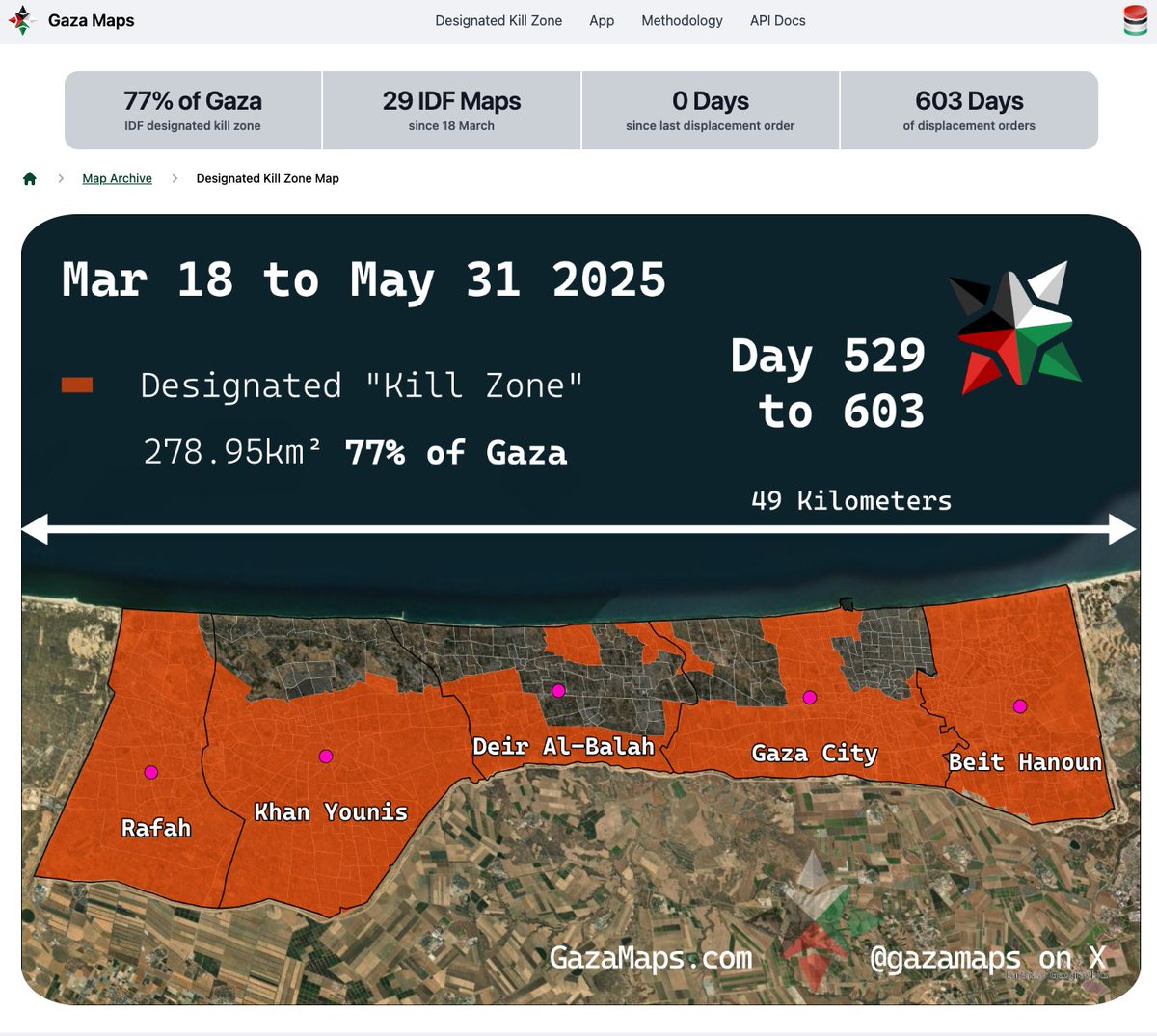
Task: Click the second breadcrumb chevron before the map title
Action: pos(175,178)
